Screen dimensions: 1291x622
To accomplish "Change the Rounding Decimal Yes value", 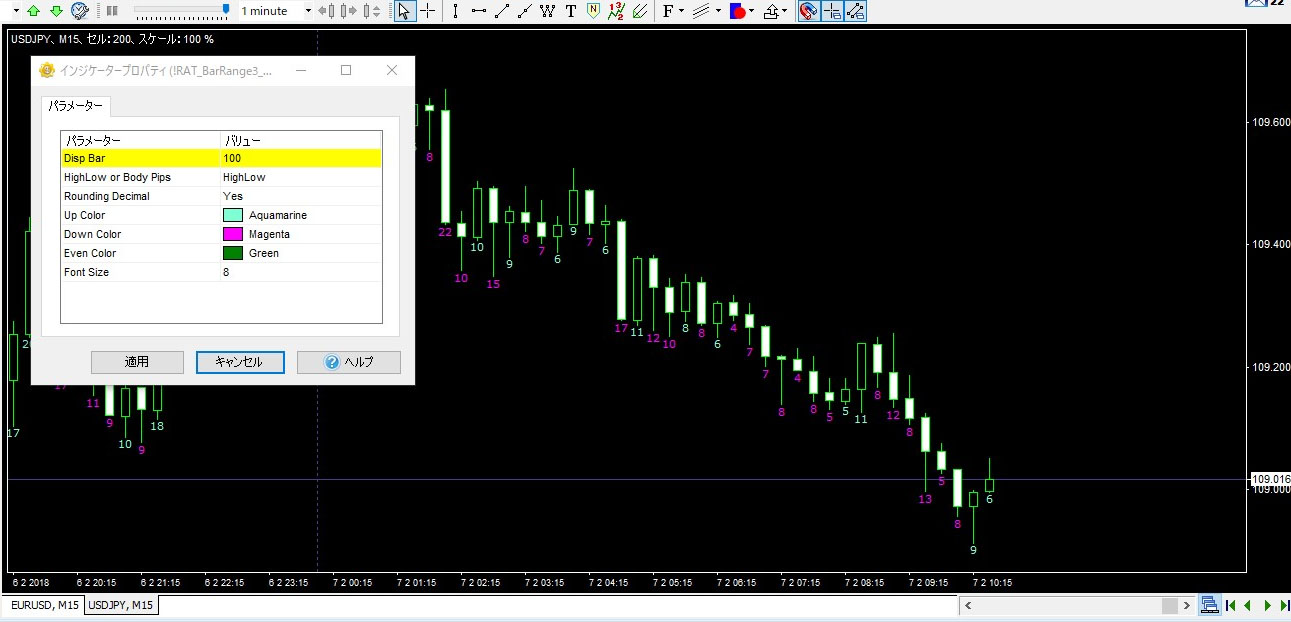I will tap(301, 196).
